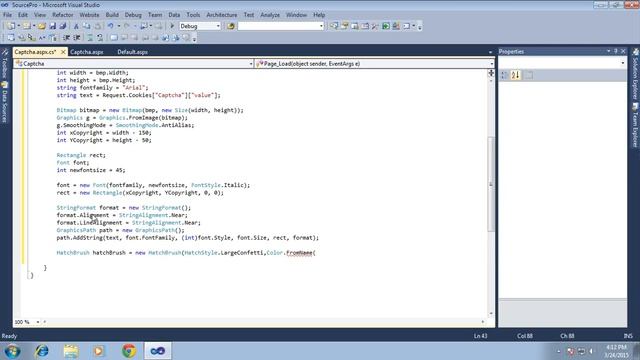Image resolution: width=640 pixels, height=360 pixels.
Task: Open the Team Explorer side tab
Action: pos(636,125)
